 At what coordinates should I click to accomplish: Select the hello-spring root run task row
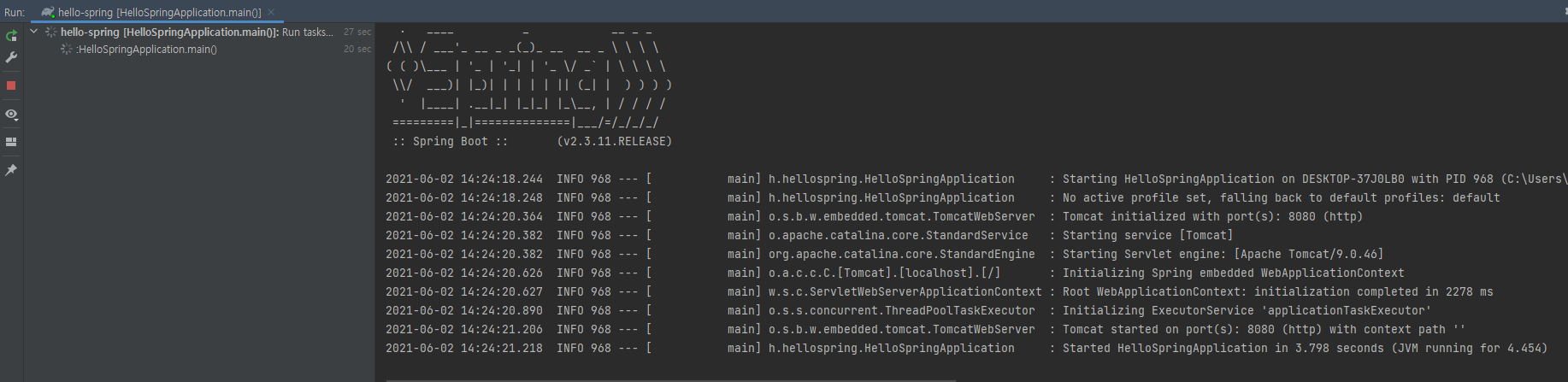click(x=199, y=32)
